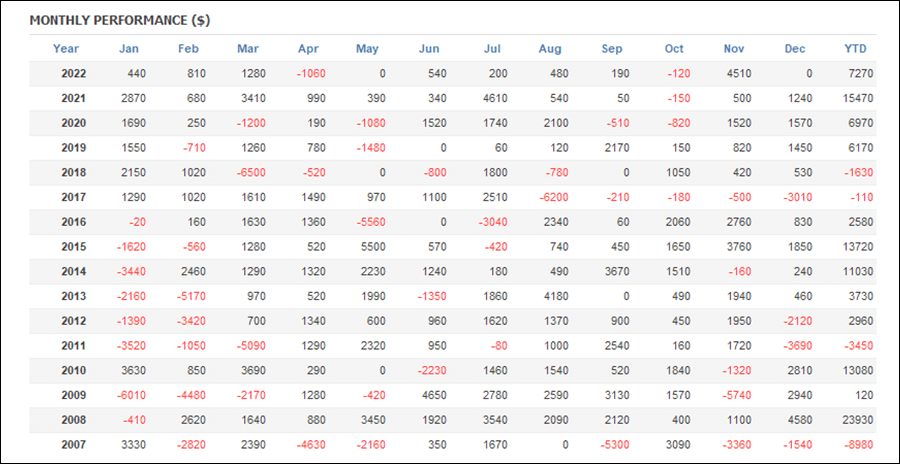Click the Oct column header
Viewport: 900px width, 464px height.
pos(674,49)
